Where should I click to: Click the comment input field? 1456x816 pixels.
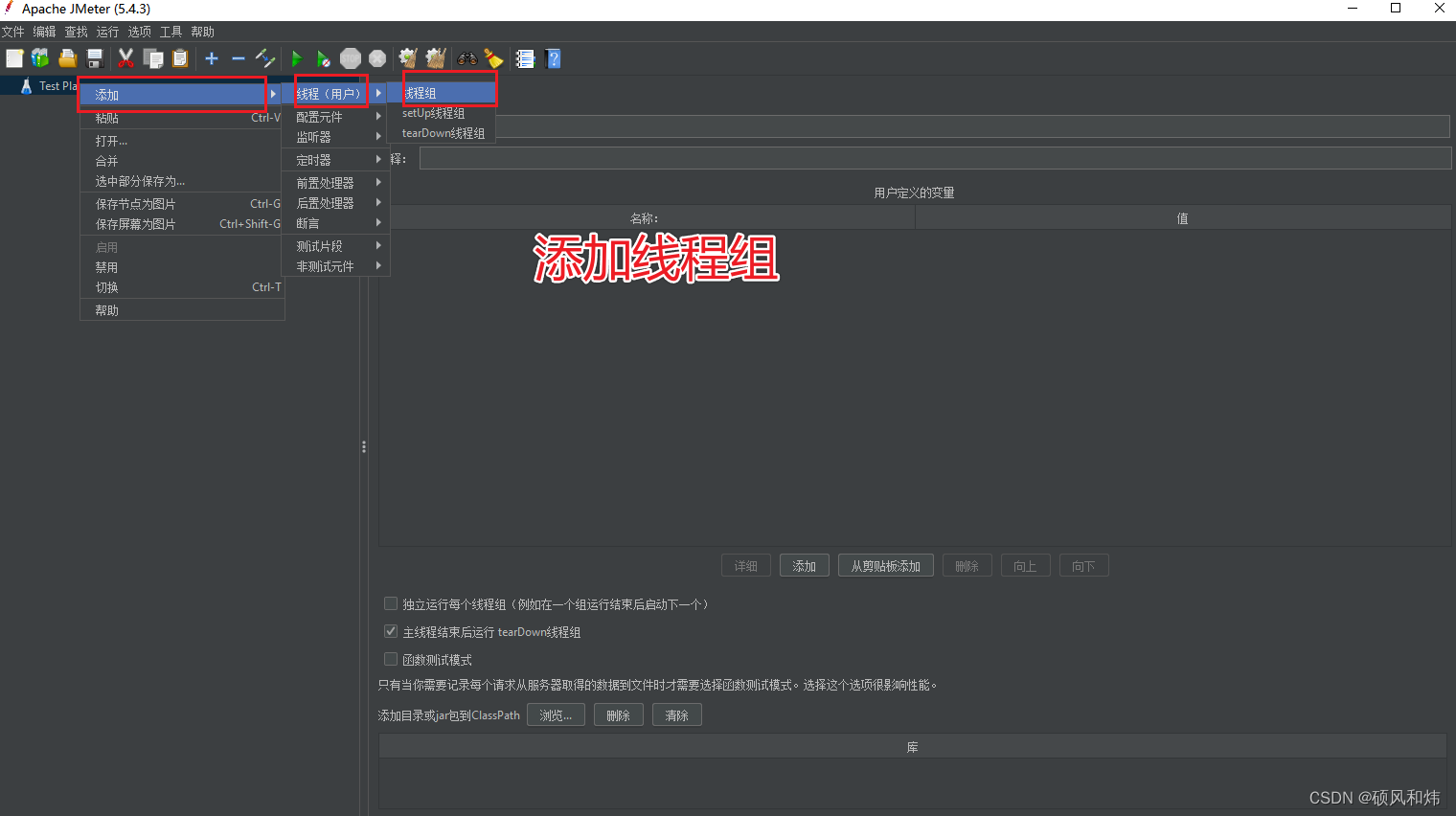click(935, 159)
